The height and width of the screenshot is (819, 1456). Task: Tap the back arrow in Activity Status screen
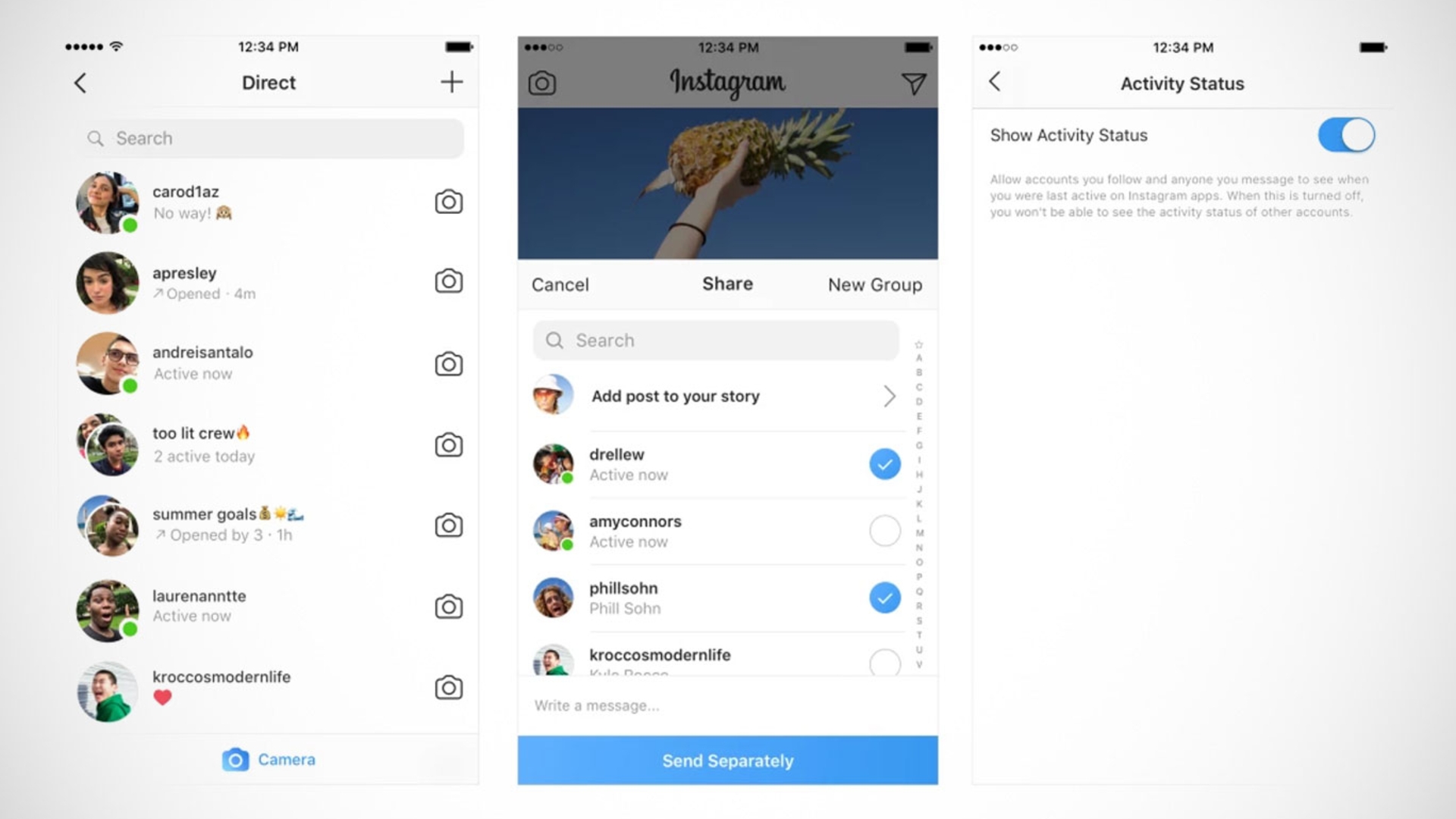pyautogui.click(x=995, y=82)
